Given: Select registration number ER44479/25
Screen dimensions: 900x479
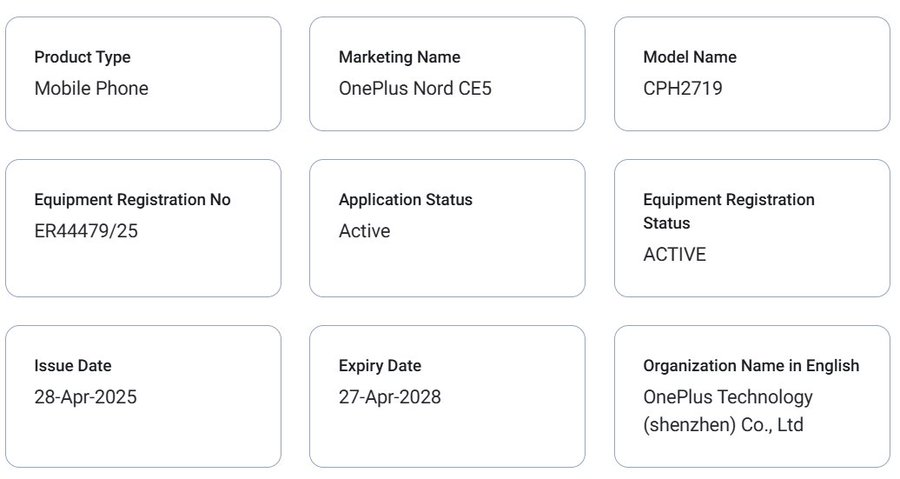Looking at the screenshot, I should tap(86, 231).
